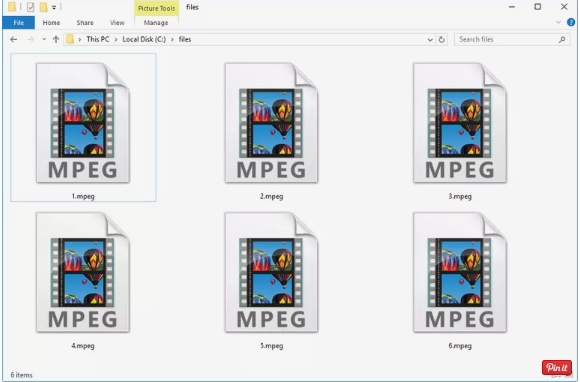Image resolution: width=580 pixels, height=382 pixels.
Task: Select the 6.mpeg file icon
Action: [x=460, y=272]
